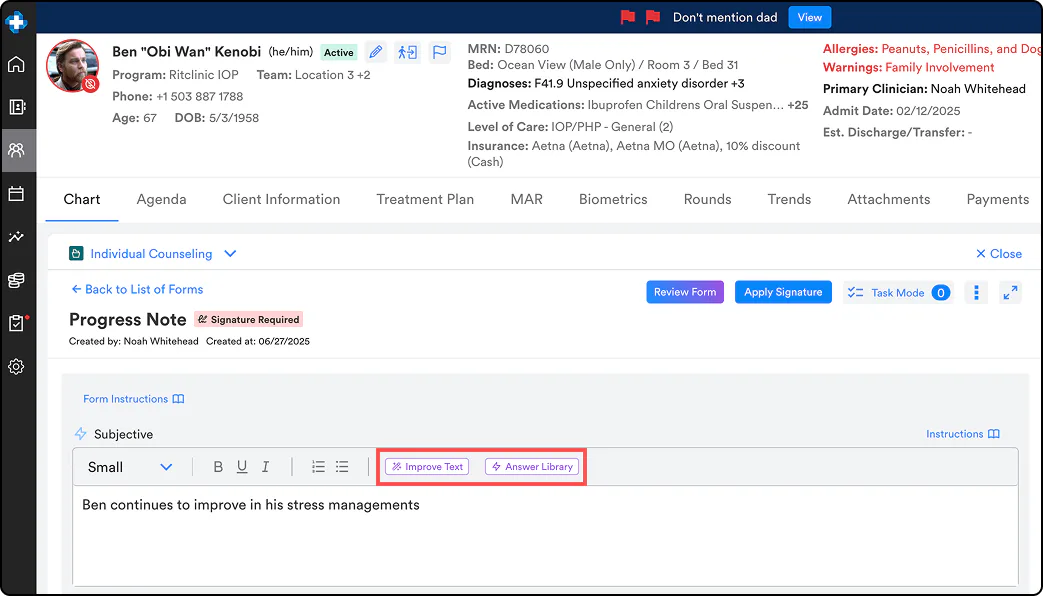1043x596 pixels.
Task: Click the first red flag in banner
Action: [x=627, y=17]
